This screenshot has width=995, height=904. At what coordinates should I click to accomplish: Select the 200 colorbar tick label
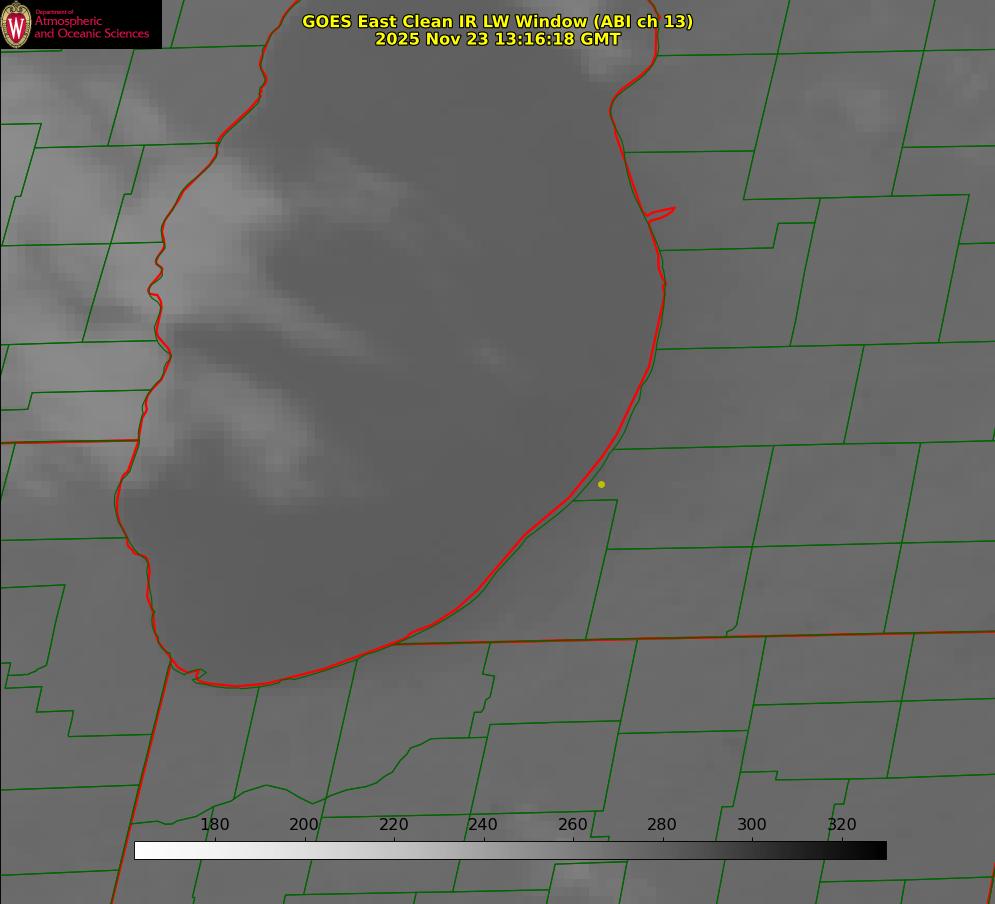304,825
